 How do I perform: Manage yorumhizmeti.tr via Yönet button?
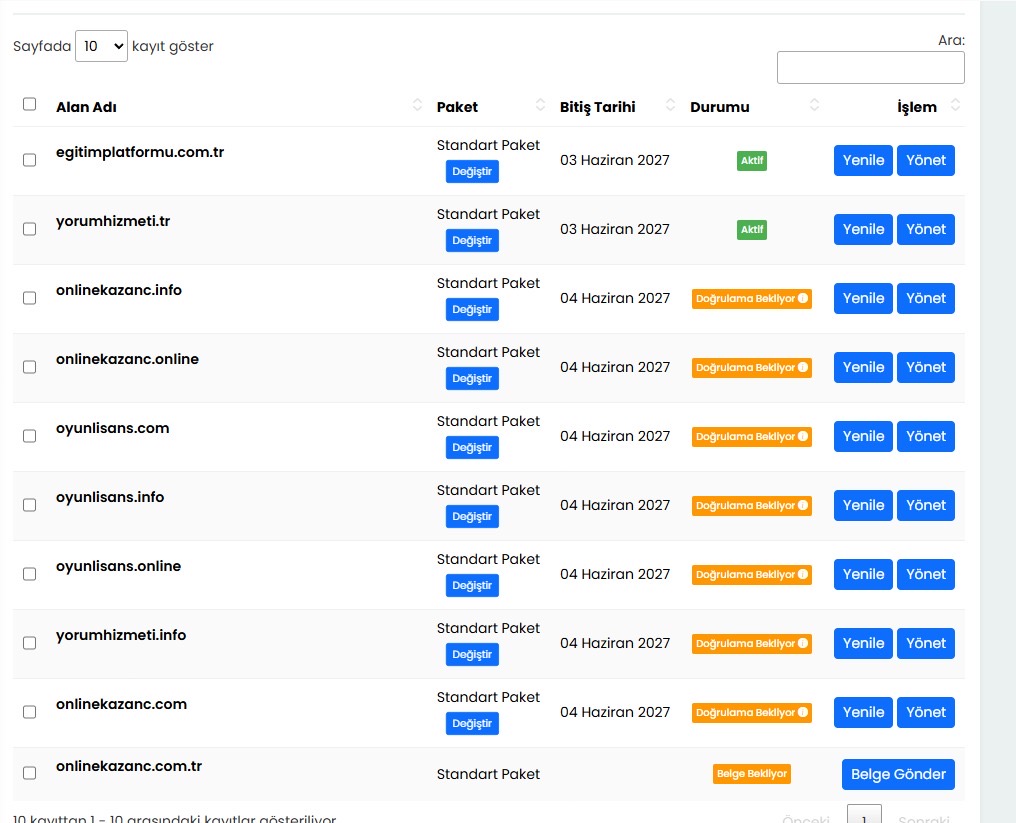tap(925, 229)
